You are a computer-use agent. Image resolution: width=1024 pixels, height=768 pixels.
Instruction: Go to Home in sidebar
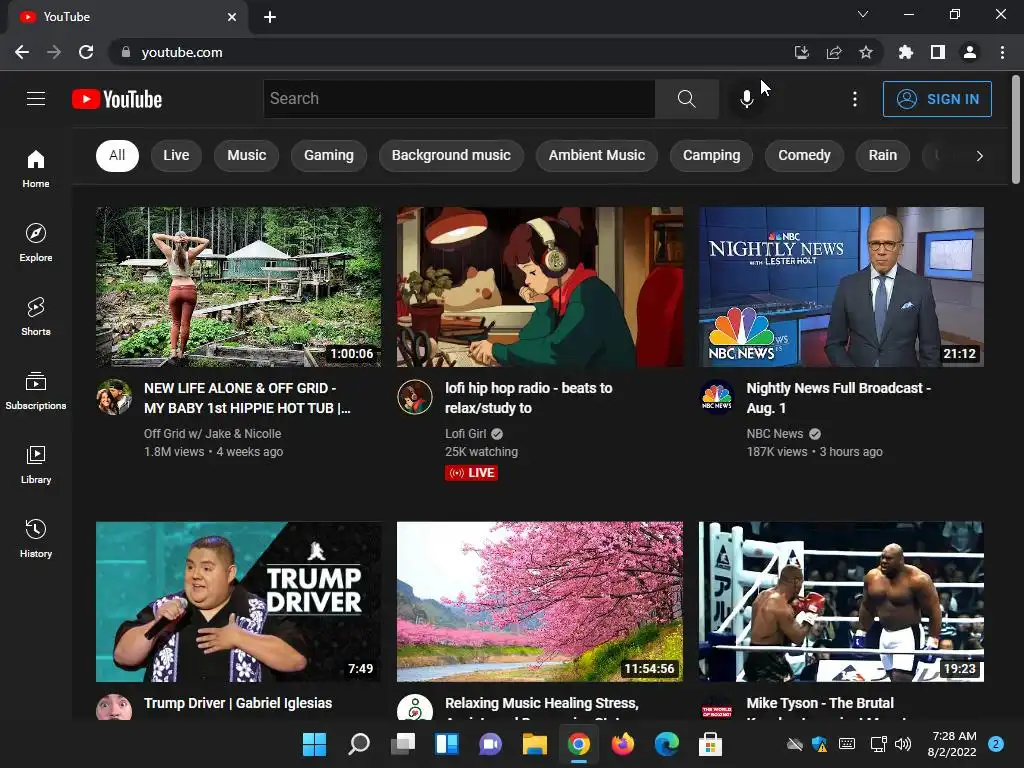(x=36, y=169)
